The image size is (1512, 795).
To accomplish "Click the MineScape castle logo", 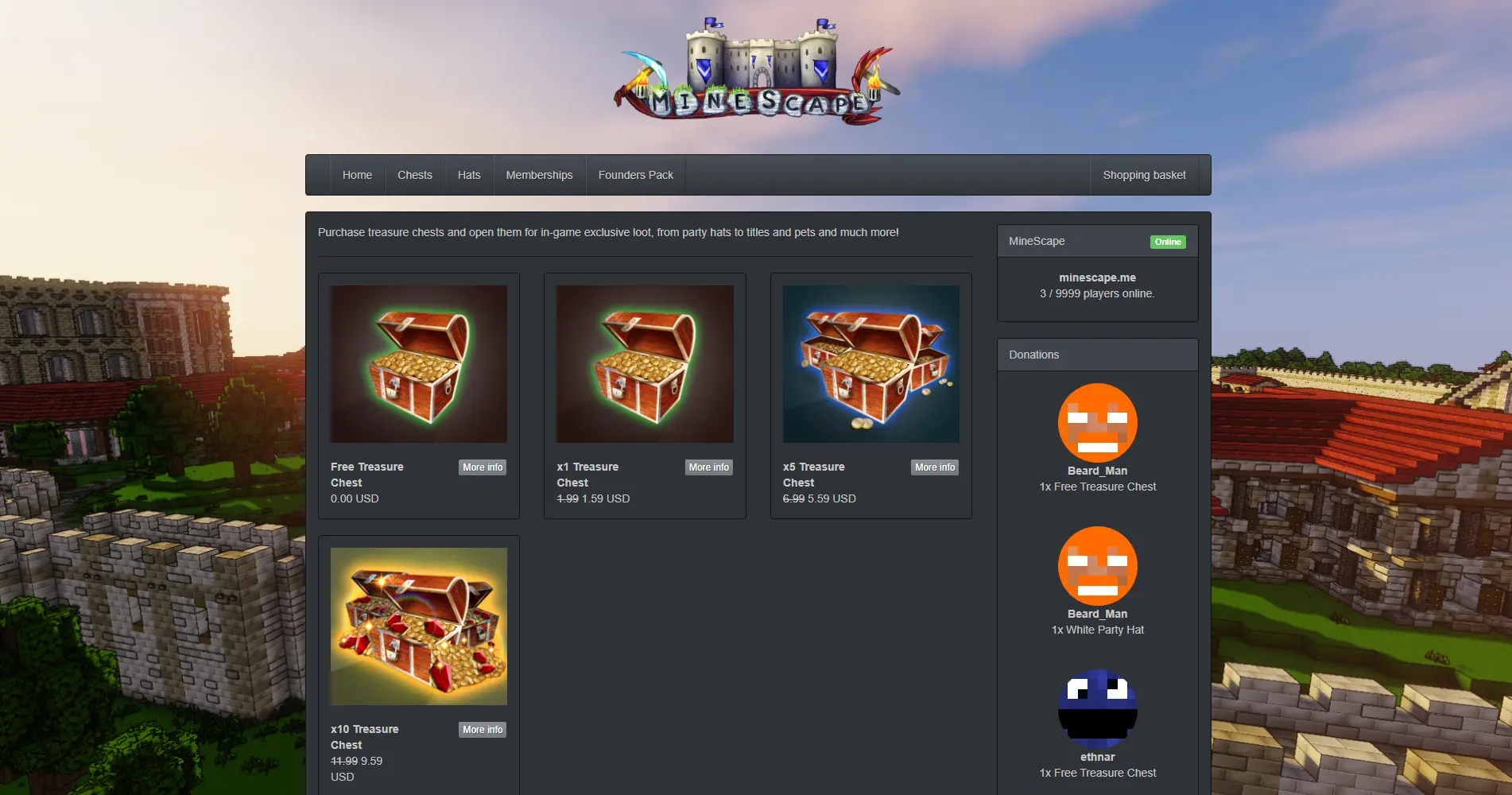I will tap(757, 72).
